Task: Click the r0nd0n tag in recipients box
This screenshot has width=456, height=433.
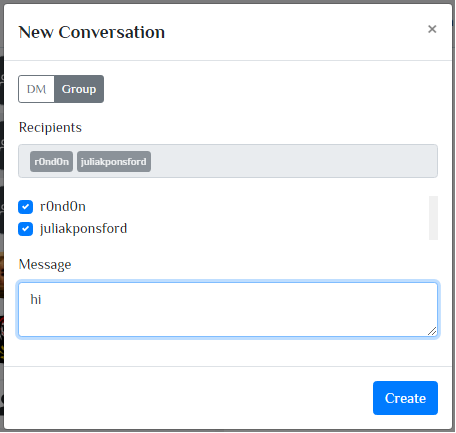Action: [51, 162]
